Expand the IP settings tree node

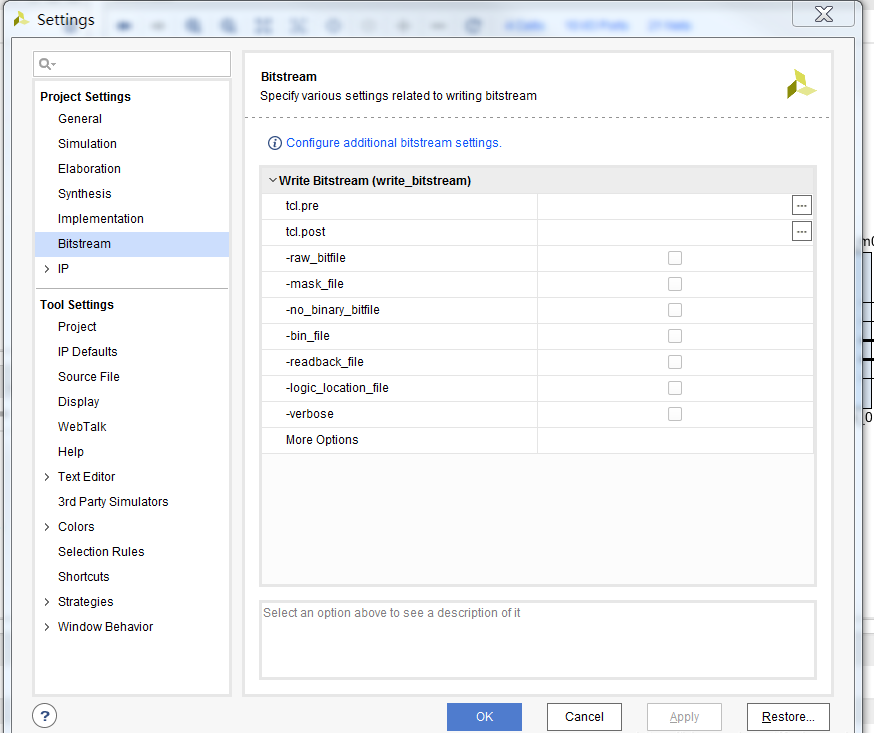pyautogui.click(x=47, y=269)
